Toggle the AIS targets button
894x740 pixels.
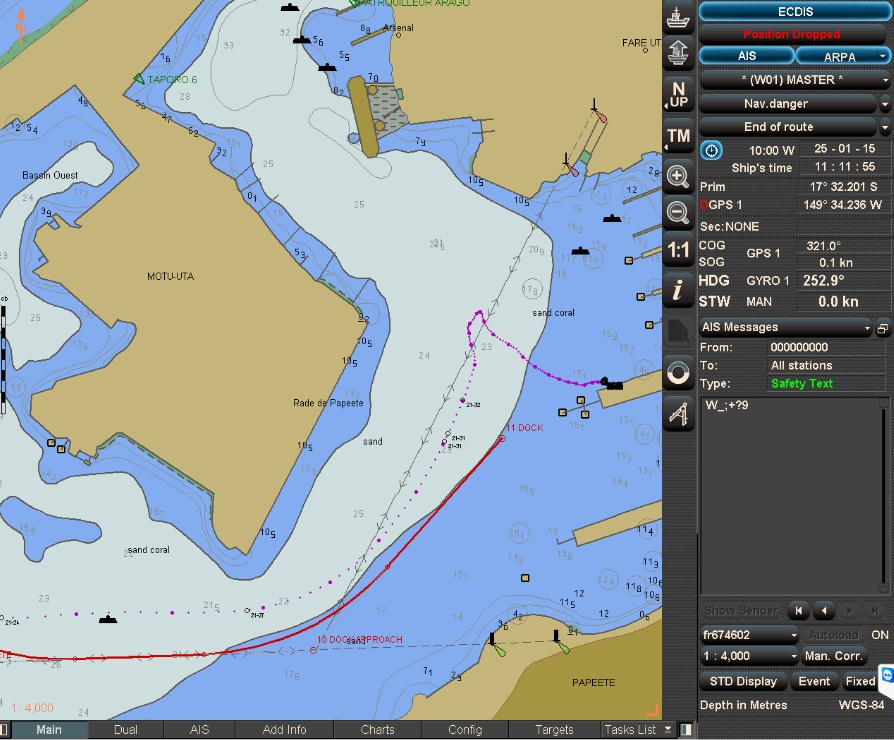(746, 56)
